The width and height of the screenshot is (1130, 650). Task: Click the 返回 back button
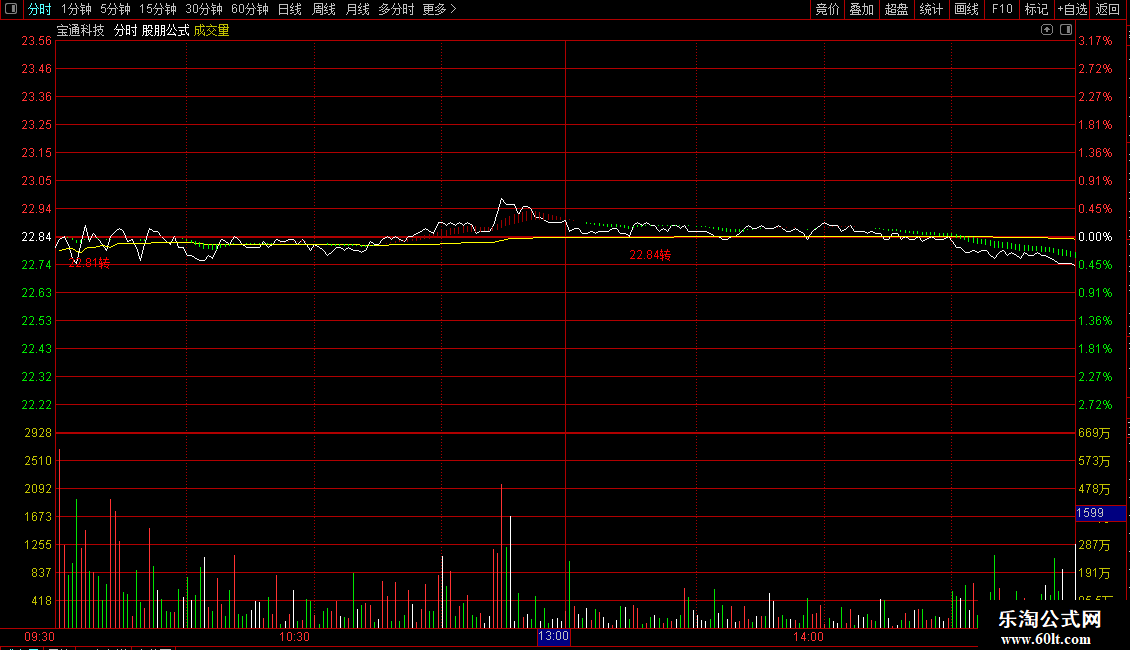pos(1108,9)
